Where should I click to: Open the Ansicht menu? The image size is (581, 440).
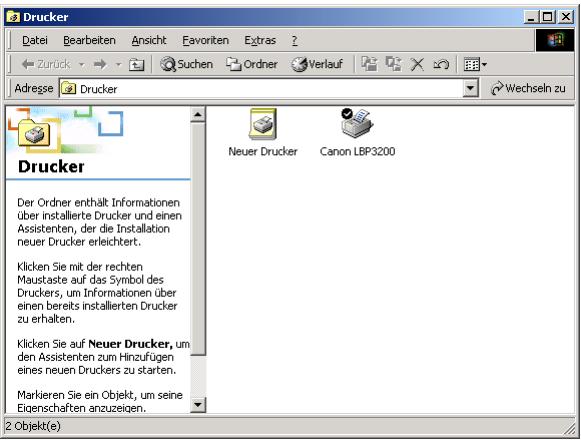(x=149, y=40)
